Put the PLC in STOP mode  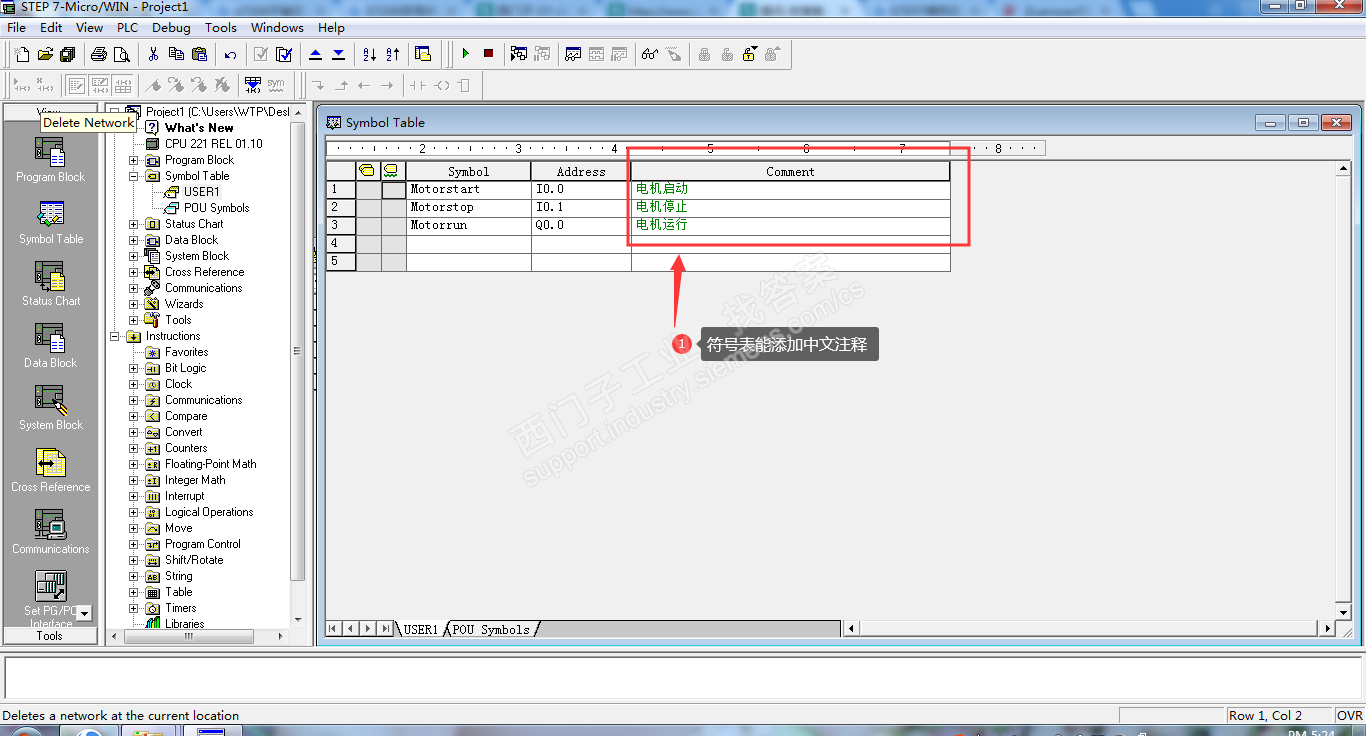click(x=488, y=54)
